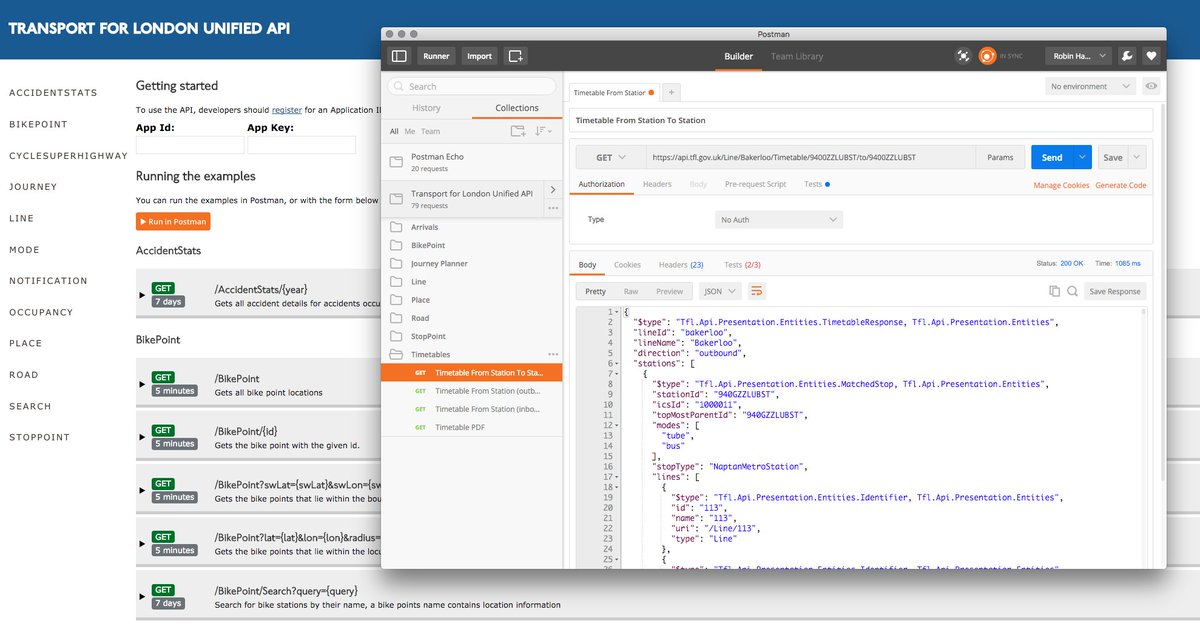Click the Postman Echo collection folder icon

(x=396, y=161)
